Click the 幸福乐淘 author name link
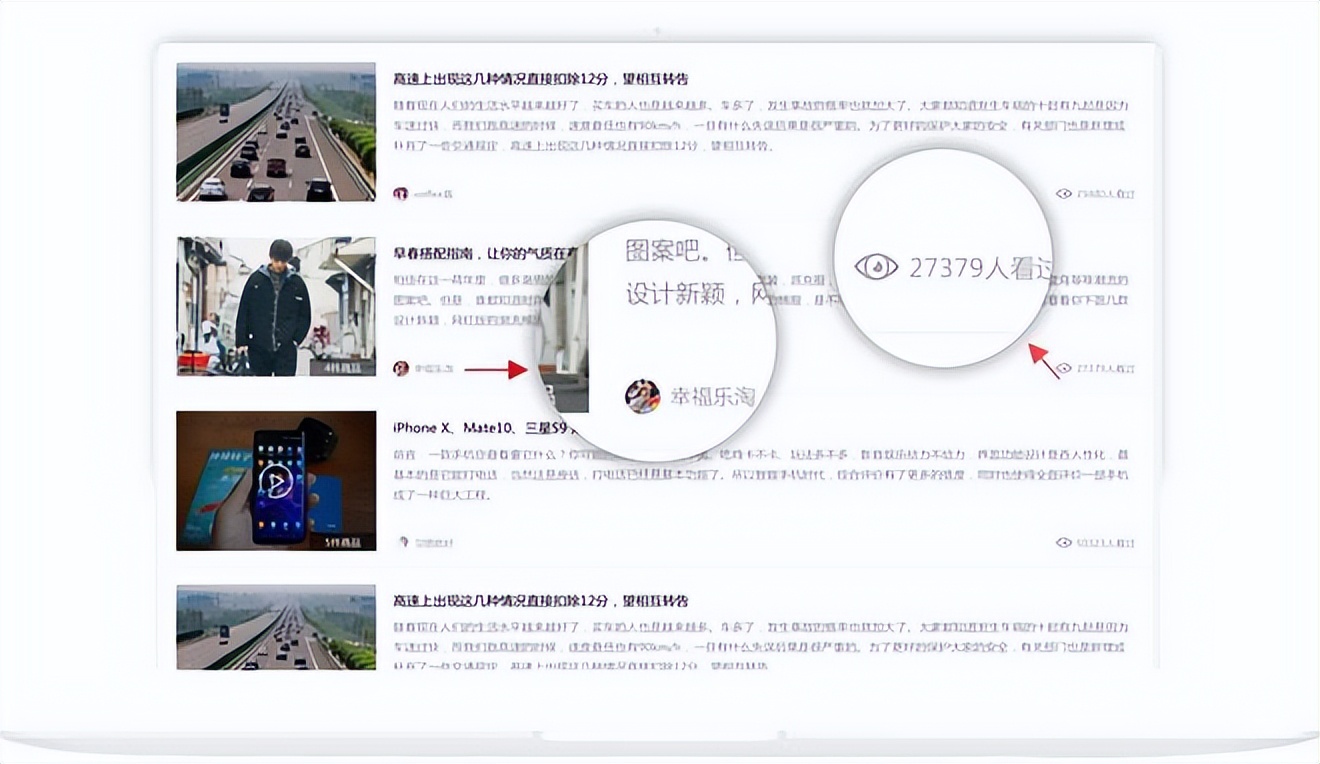The image size is (1320, 764). 710,396
